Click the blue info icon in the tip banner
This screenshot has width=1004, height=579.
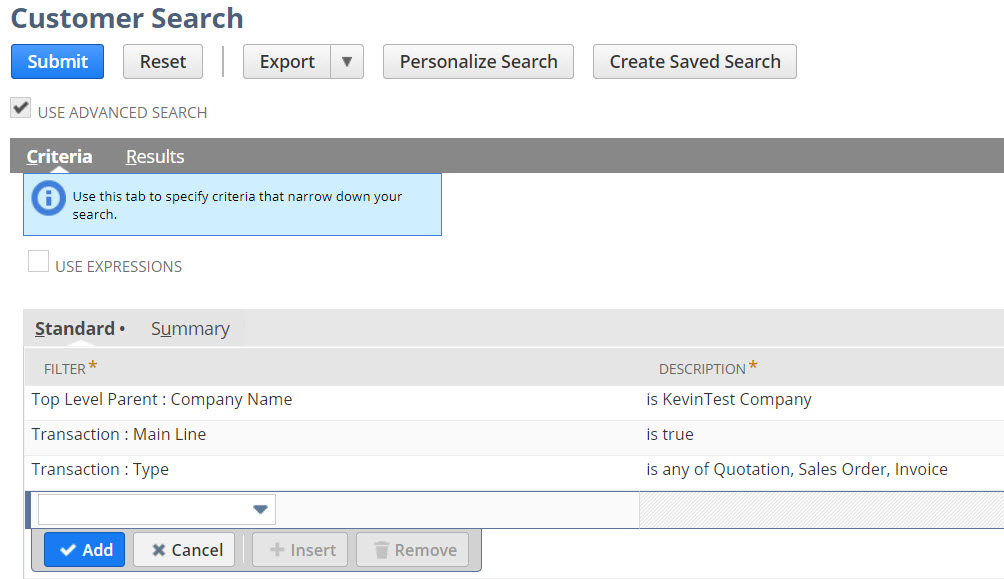pyautogui.click(x=48, y=198)
